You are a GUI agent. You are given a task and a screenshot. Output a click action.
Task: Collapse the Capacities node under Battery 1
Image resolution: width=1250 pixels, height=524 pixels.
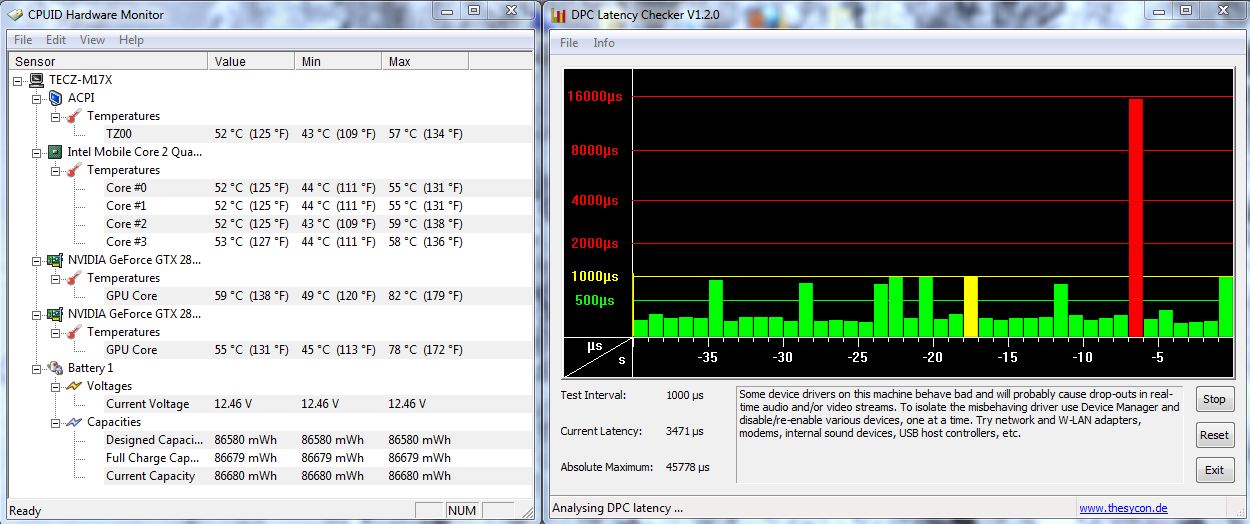point(56,422)
